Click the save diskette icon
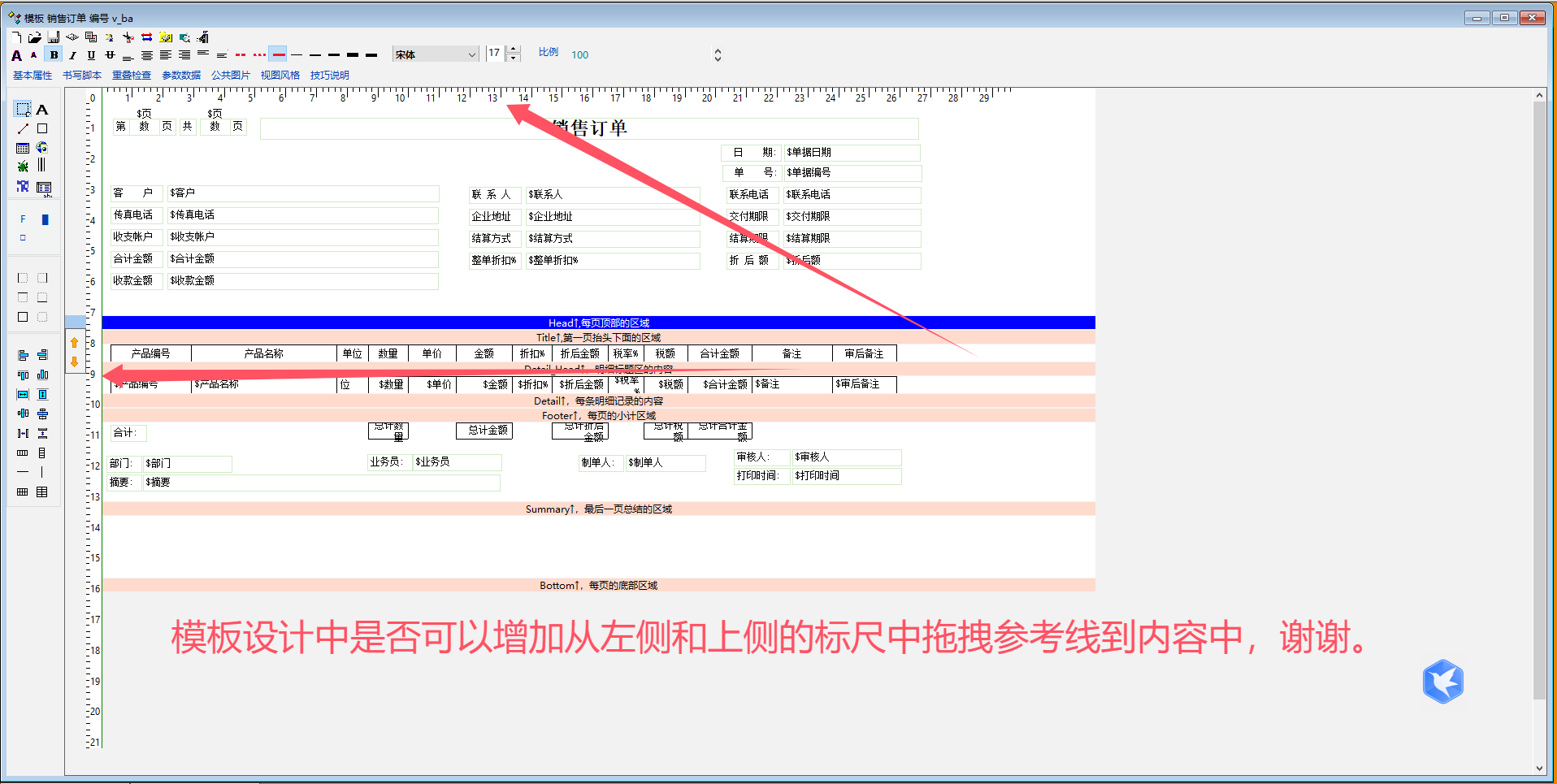1557x784 pixels. pyautogui.click(x=53, y=37)
